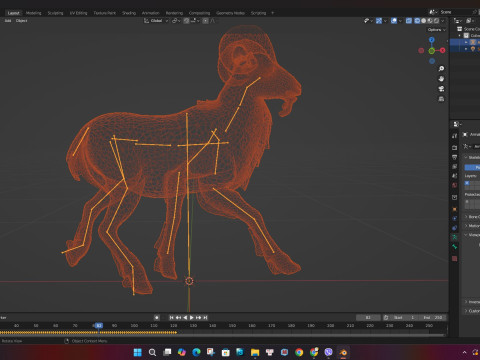This screenshot has height=360, width=480.
Task: Open the viewport shading options dropdown arrow
Action: click(443, 21)
